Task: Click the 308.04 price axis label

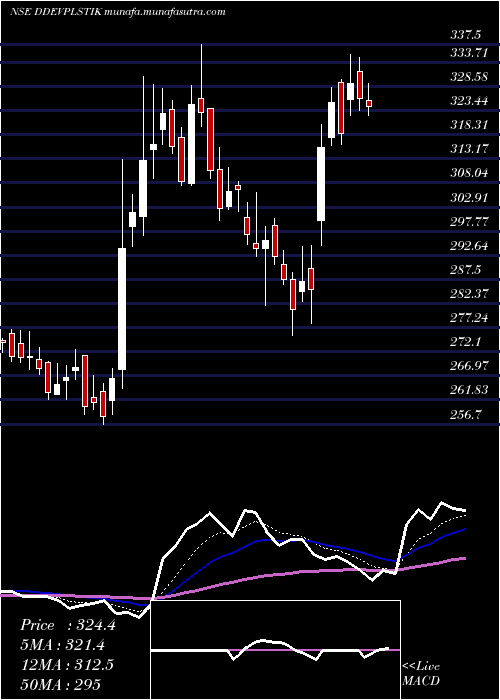Action: [469, 173]
